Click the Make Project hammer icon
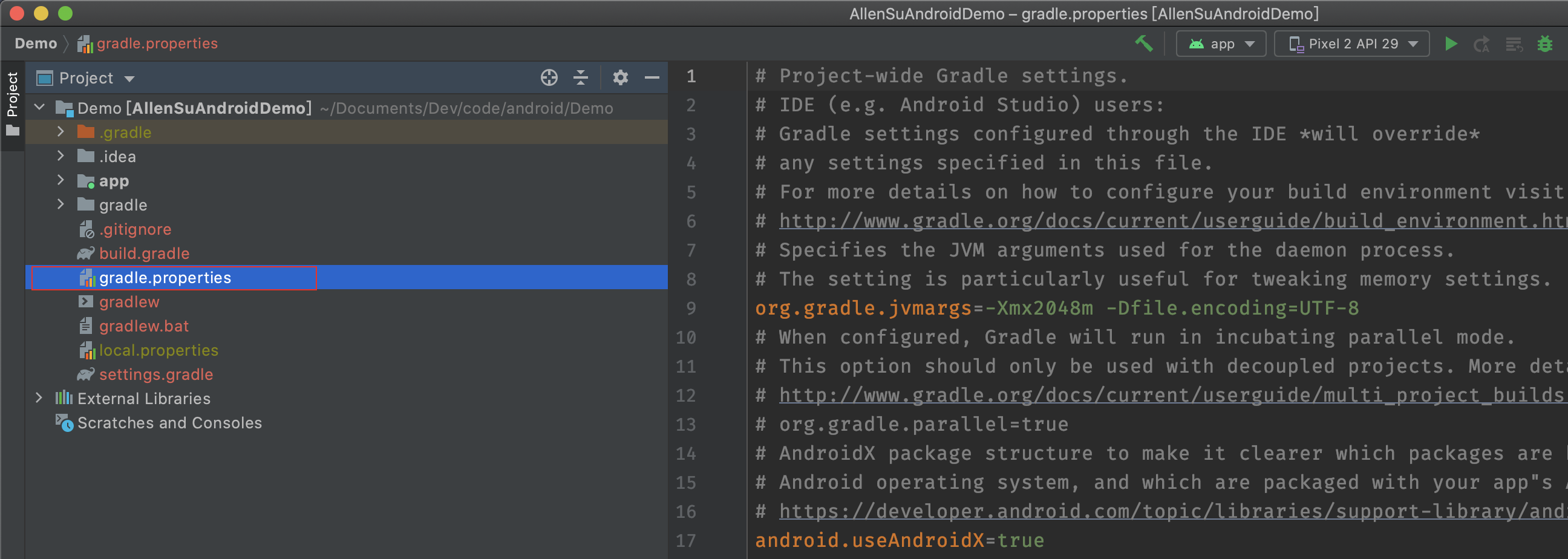The width and height of the screenshot is (1568, 559). pos(1144,43)
